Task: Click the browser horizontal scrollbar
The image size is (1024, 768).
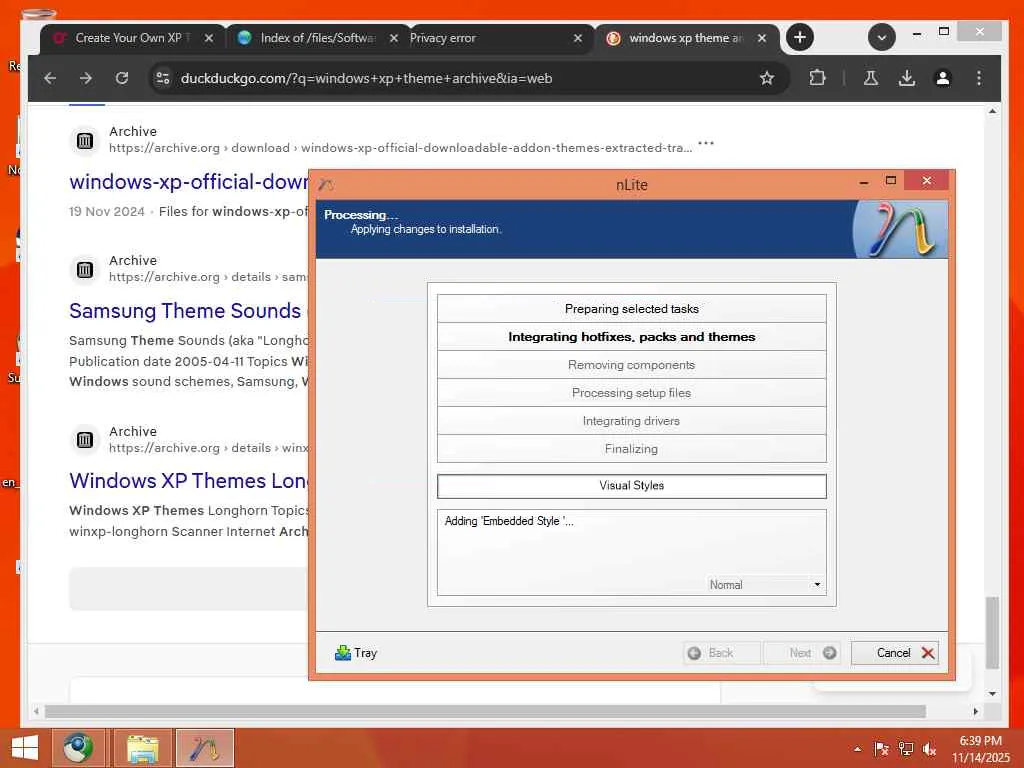Action: (x=485, y=711)
